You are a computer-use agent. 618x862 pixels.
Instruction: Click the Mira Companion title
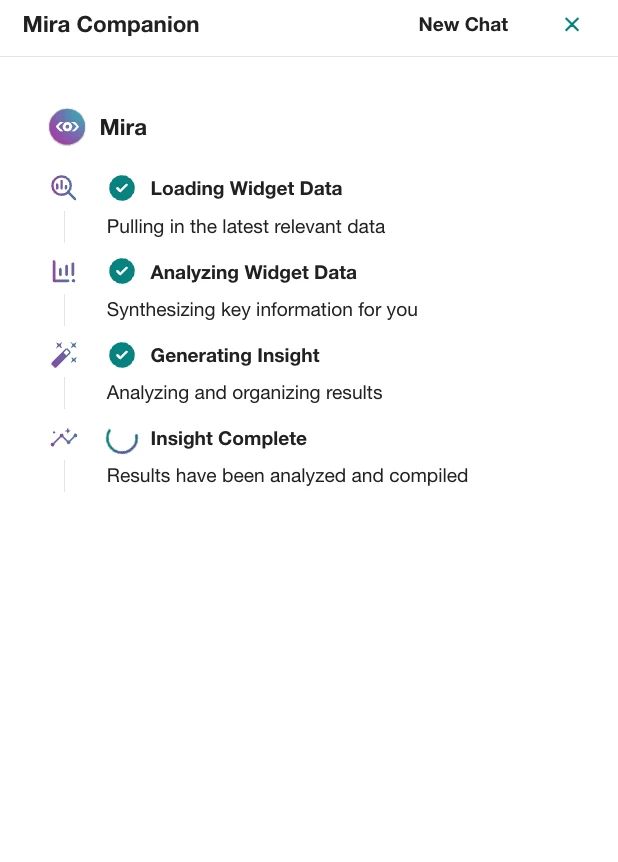(x=111, y=25)
